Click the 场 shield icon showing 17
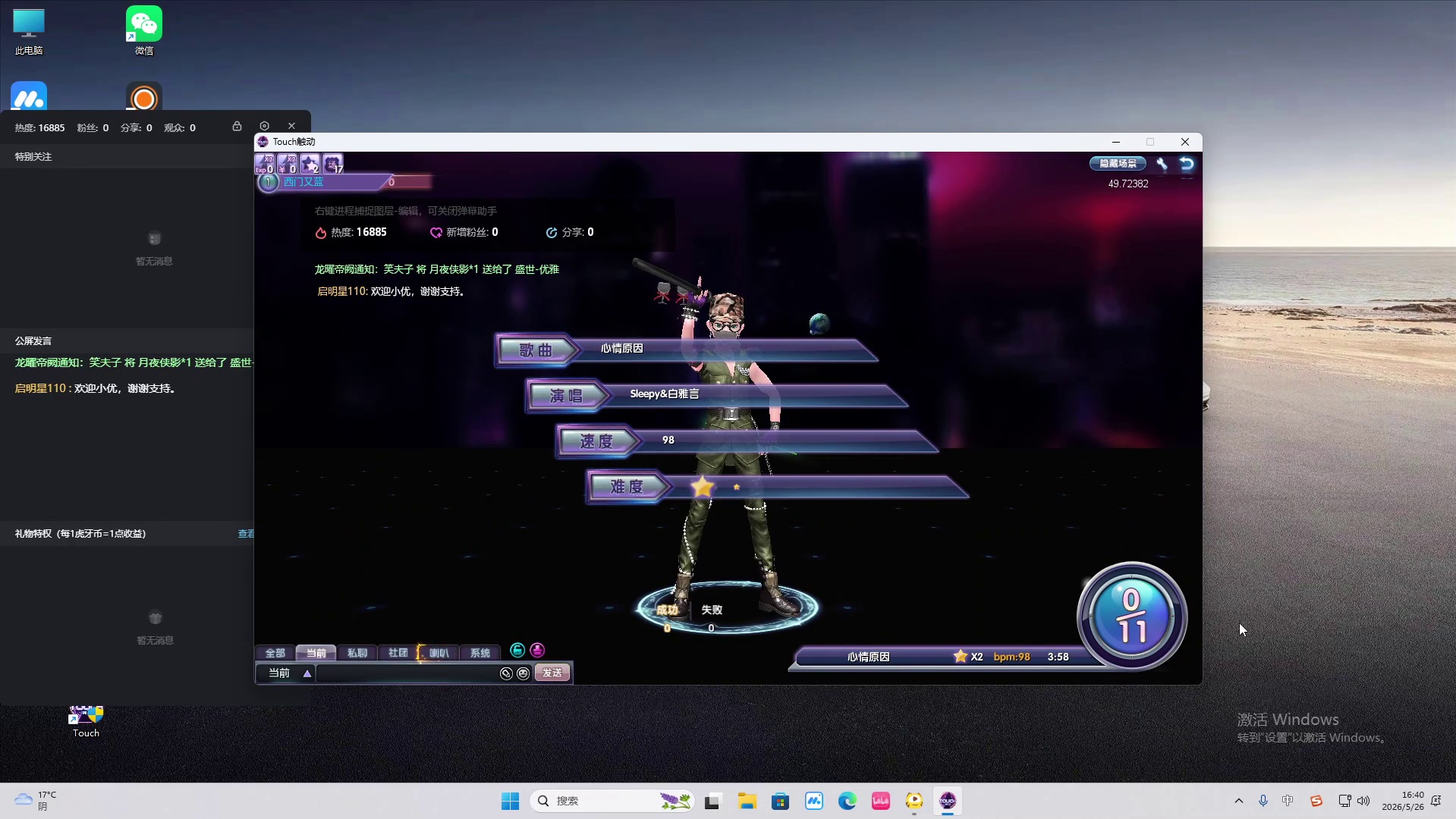Image resolution: width=1456 pixels, height=819 pixels. [x=333, y=163]
